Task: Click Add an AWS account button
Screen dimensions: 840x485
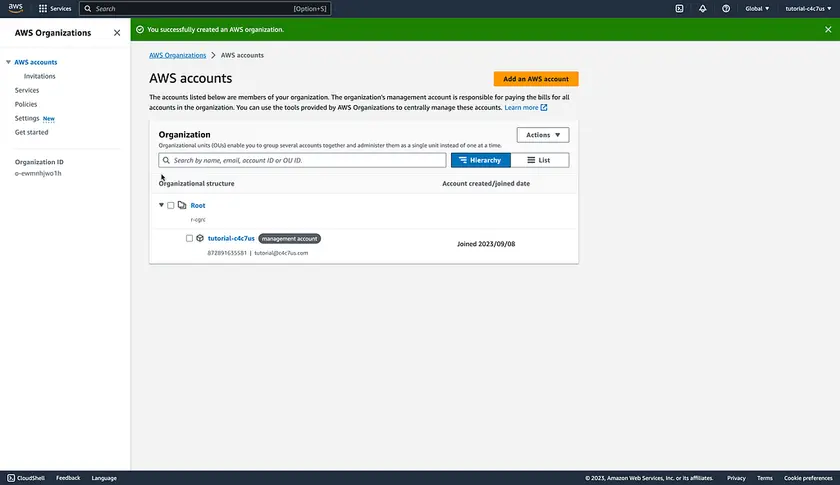Action: pyautogui.click(x=536, y=79)
